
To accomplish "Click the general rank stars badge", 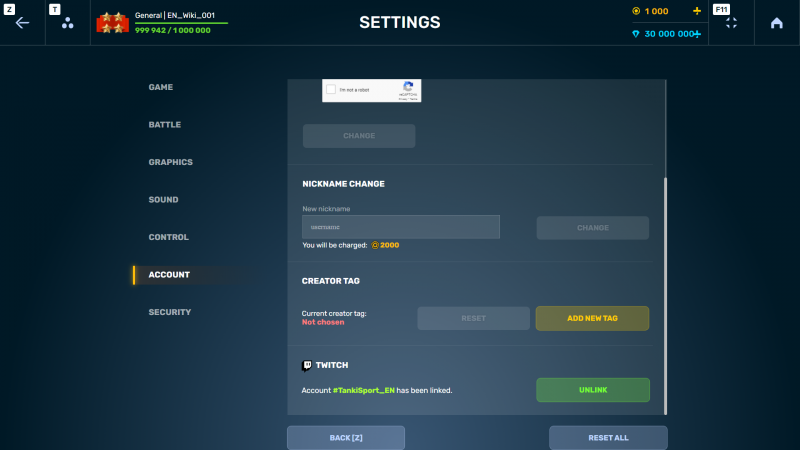I will 113,23.
